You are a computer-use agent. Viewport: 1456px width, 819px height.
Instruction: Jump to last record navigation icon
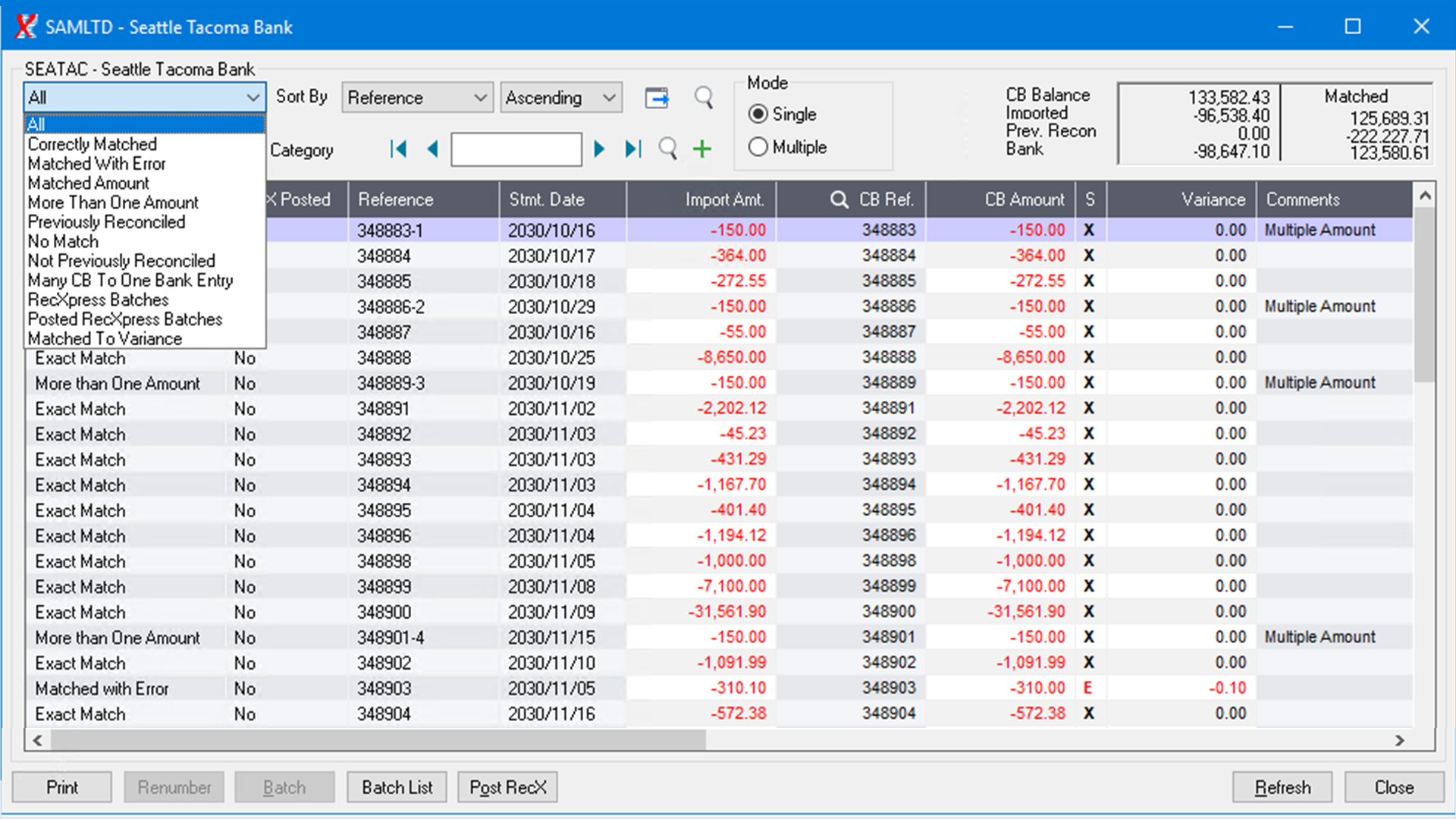tap(633, 149)
